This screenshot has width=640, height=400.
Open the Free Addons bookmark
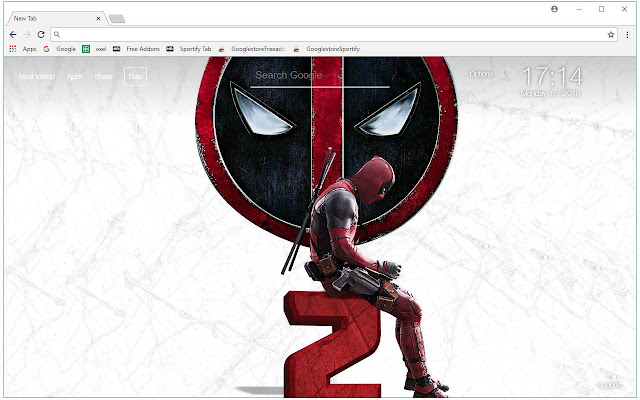click(143, 49)
